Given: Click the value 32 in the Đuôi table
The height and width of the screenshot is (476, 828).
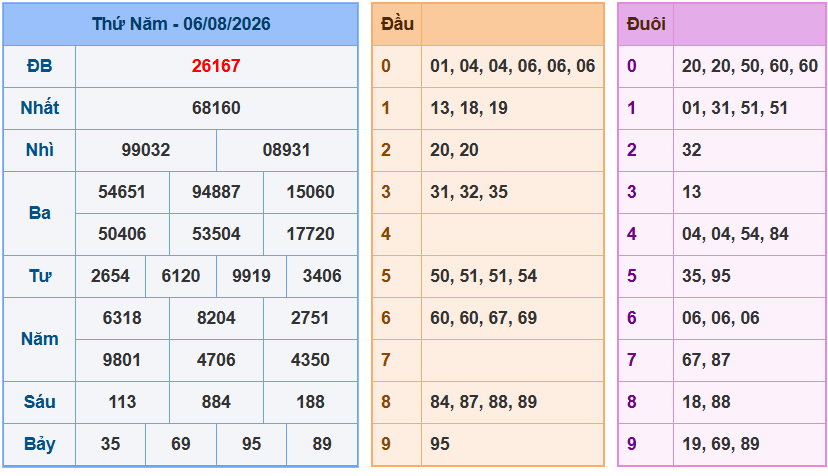Looking at the screenshot, I should tap(692, 150).
